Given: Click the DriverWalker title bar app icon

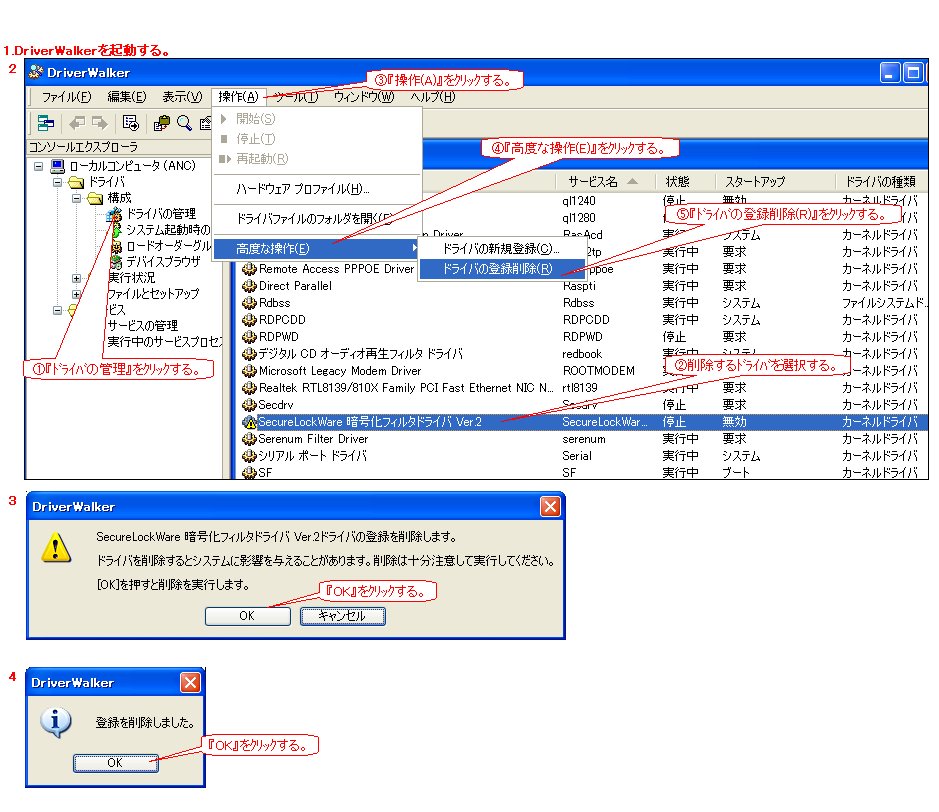Looking at the screenshot, I should coord(35,72).
